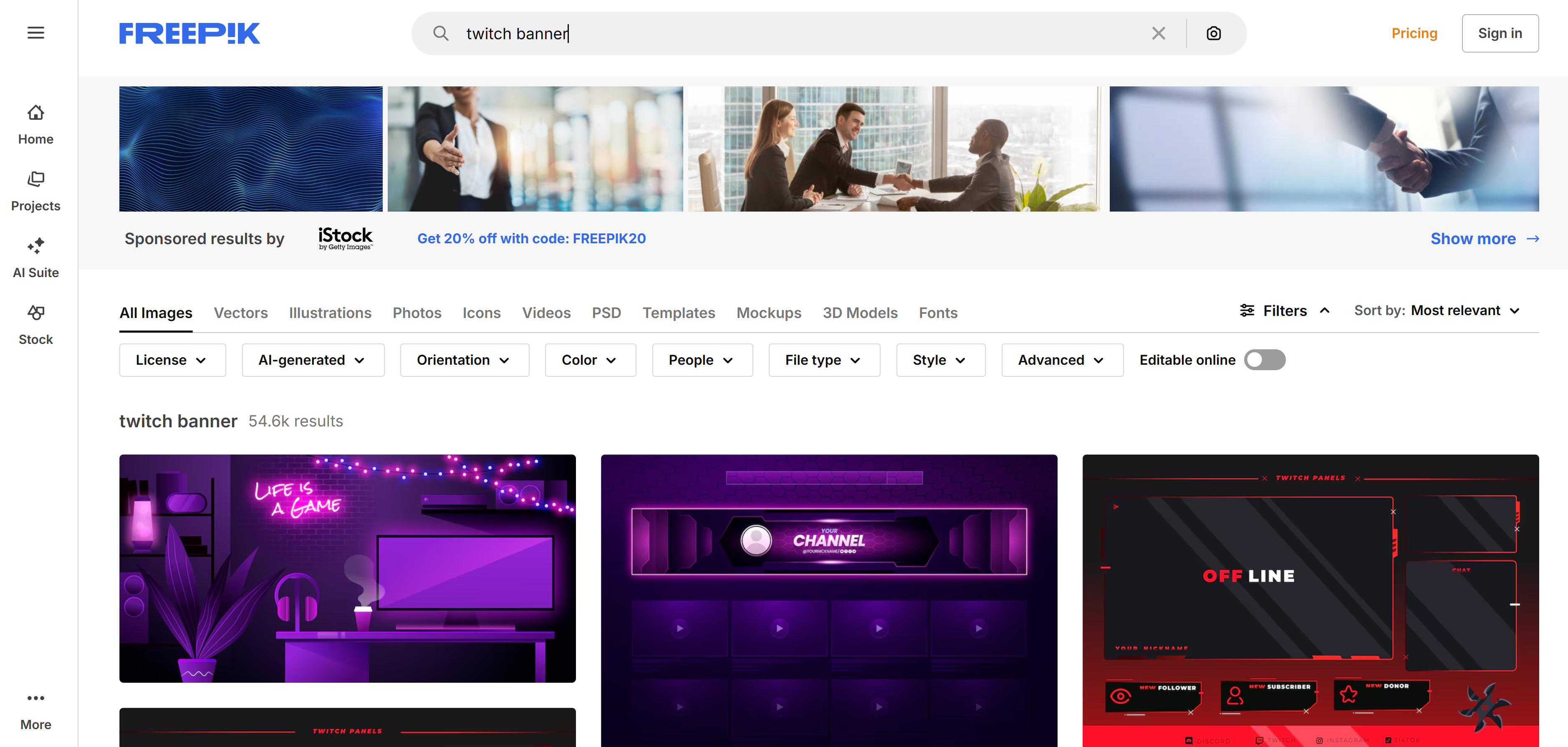The image size is (1568, 747).
Task: Open the hamburger navigation menu
Action: (35, 32)
